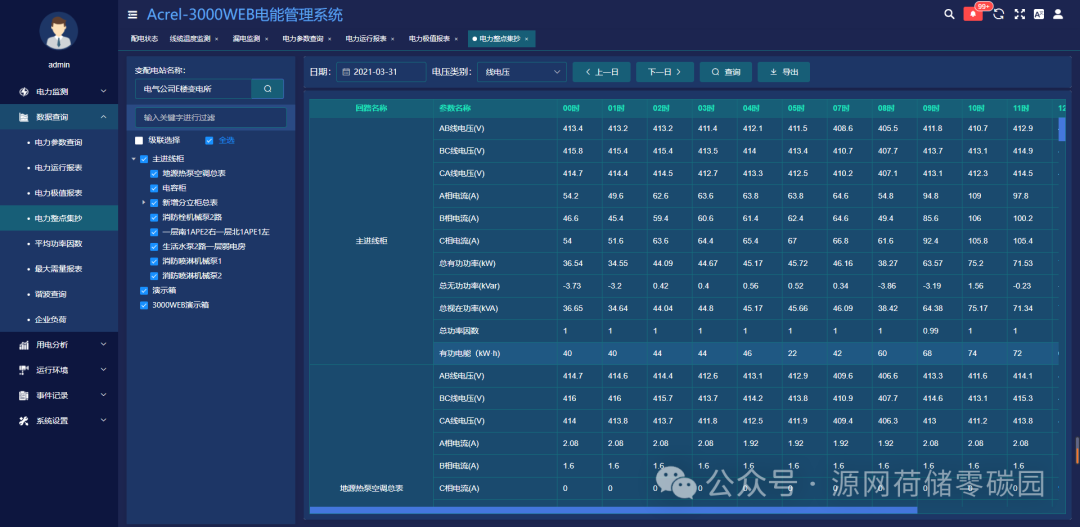Uncheck the 主进线柜 tree checkbox

144,159
